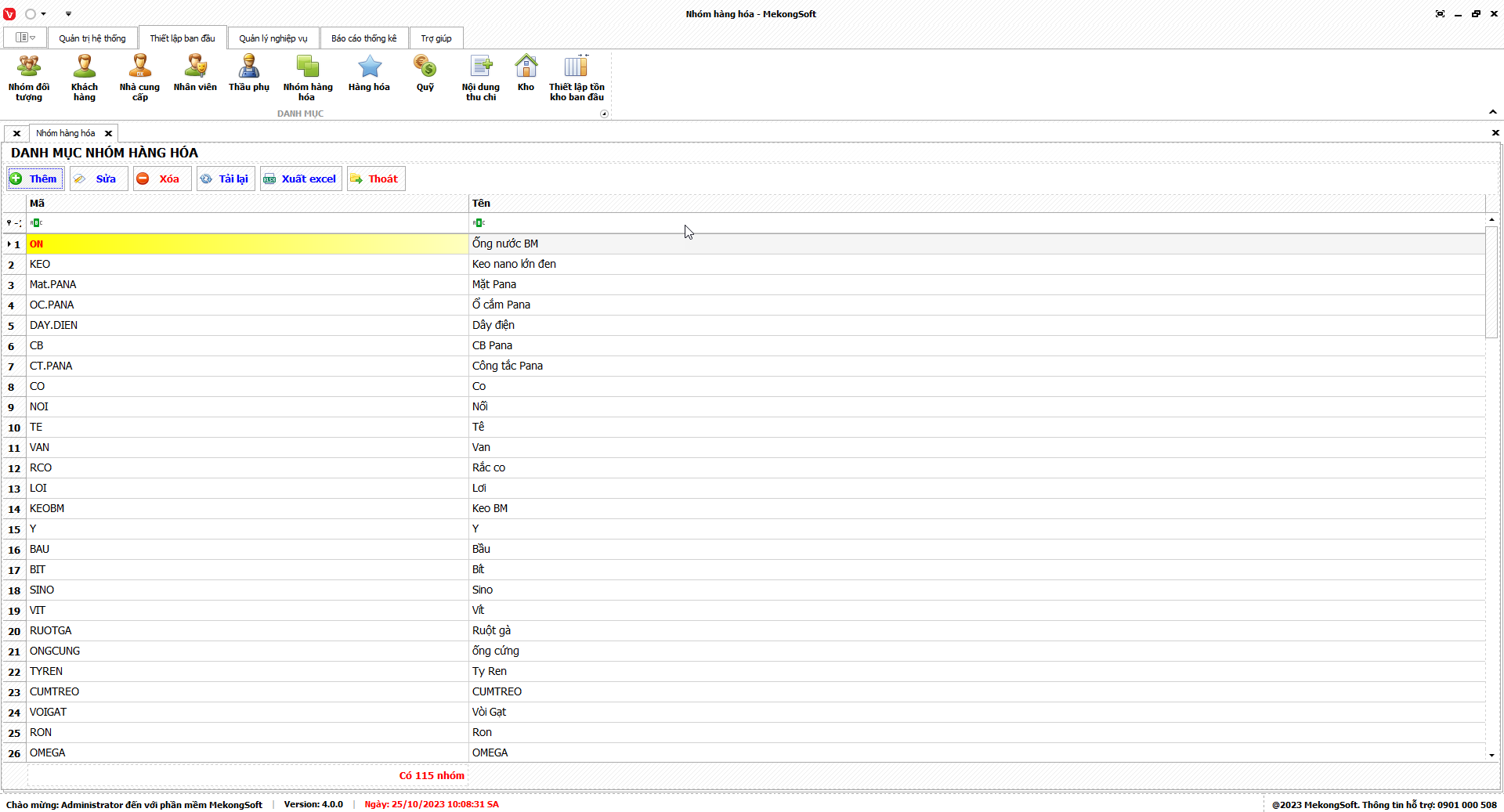Viewport: 1504px width, 812px height.
Task: Open the Nhân viên employees icon
Action: tap(195, 74)
